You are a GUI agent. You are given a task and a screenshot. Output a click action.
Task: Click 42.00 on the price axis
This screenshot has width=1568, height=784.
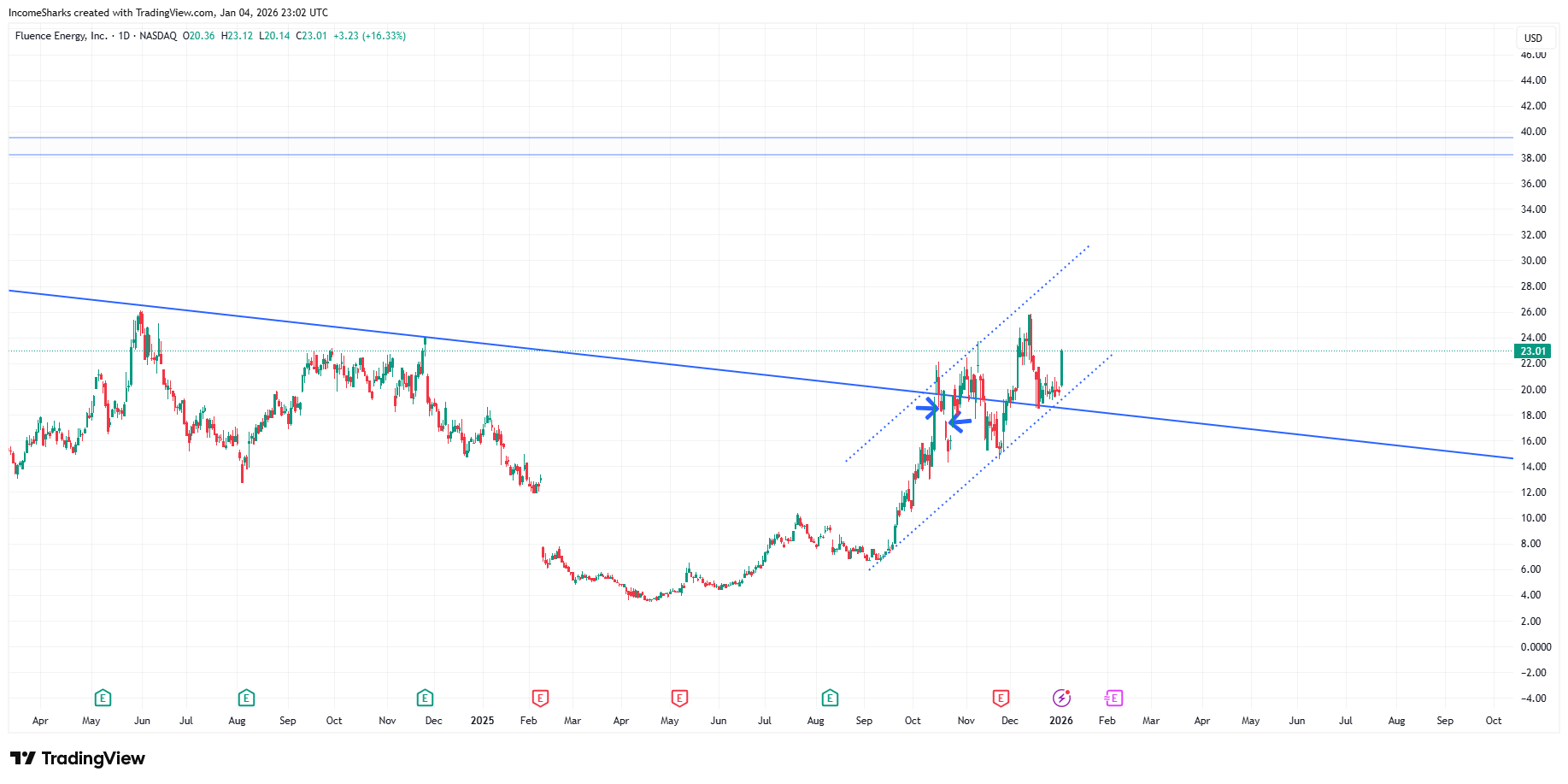pyautogui.click(x=1534, y=106)
